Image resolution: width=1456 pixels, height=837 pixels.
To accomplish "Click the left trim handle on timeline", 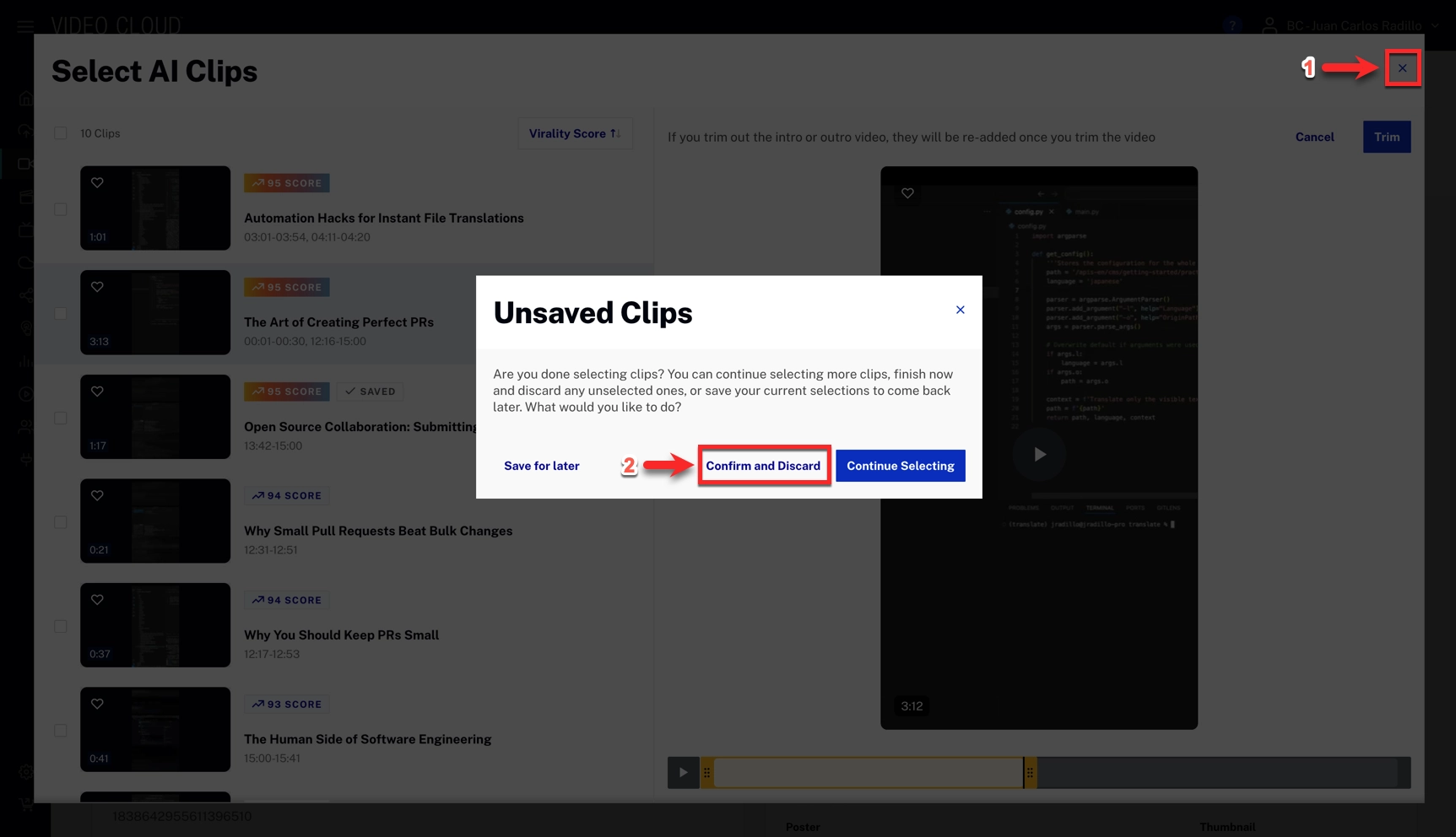I will coord(707,773).
